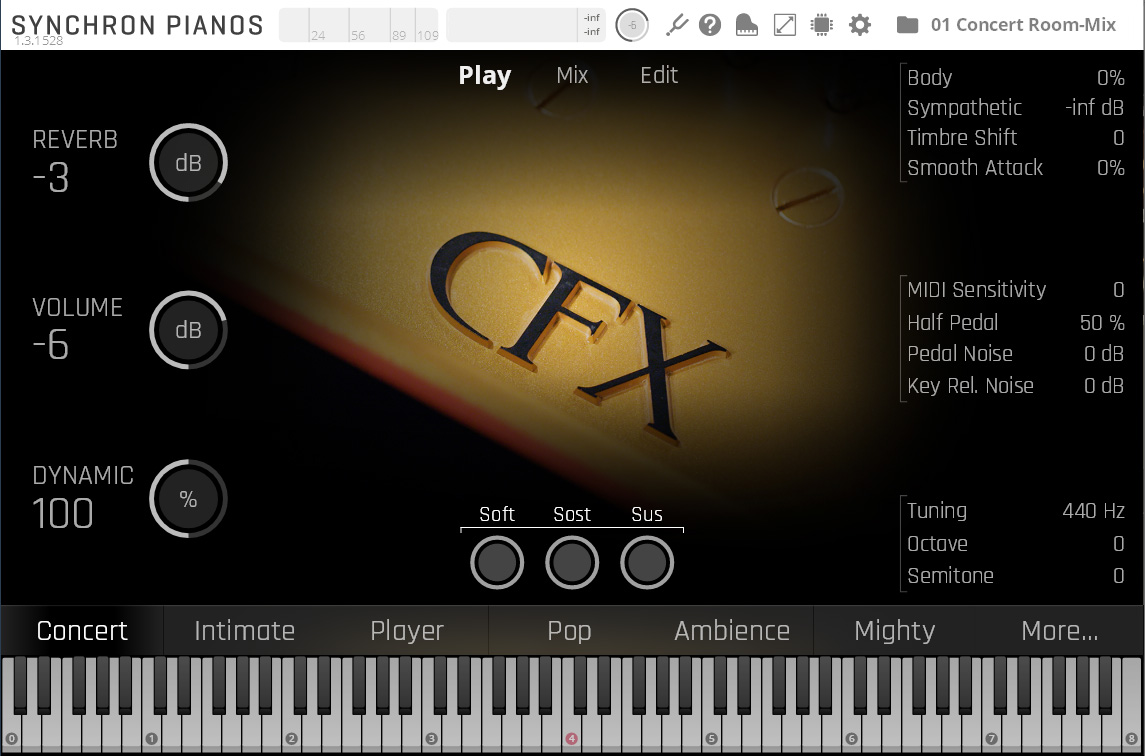Switch to the Mix tab

pyautogui.click(x=572, y=76)
